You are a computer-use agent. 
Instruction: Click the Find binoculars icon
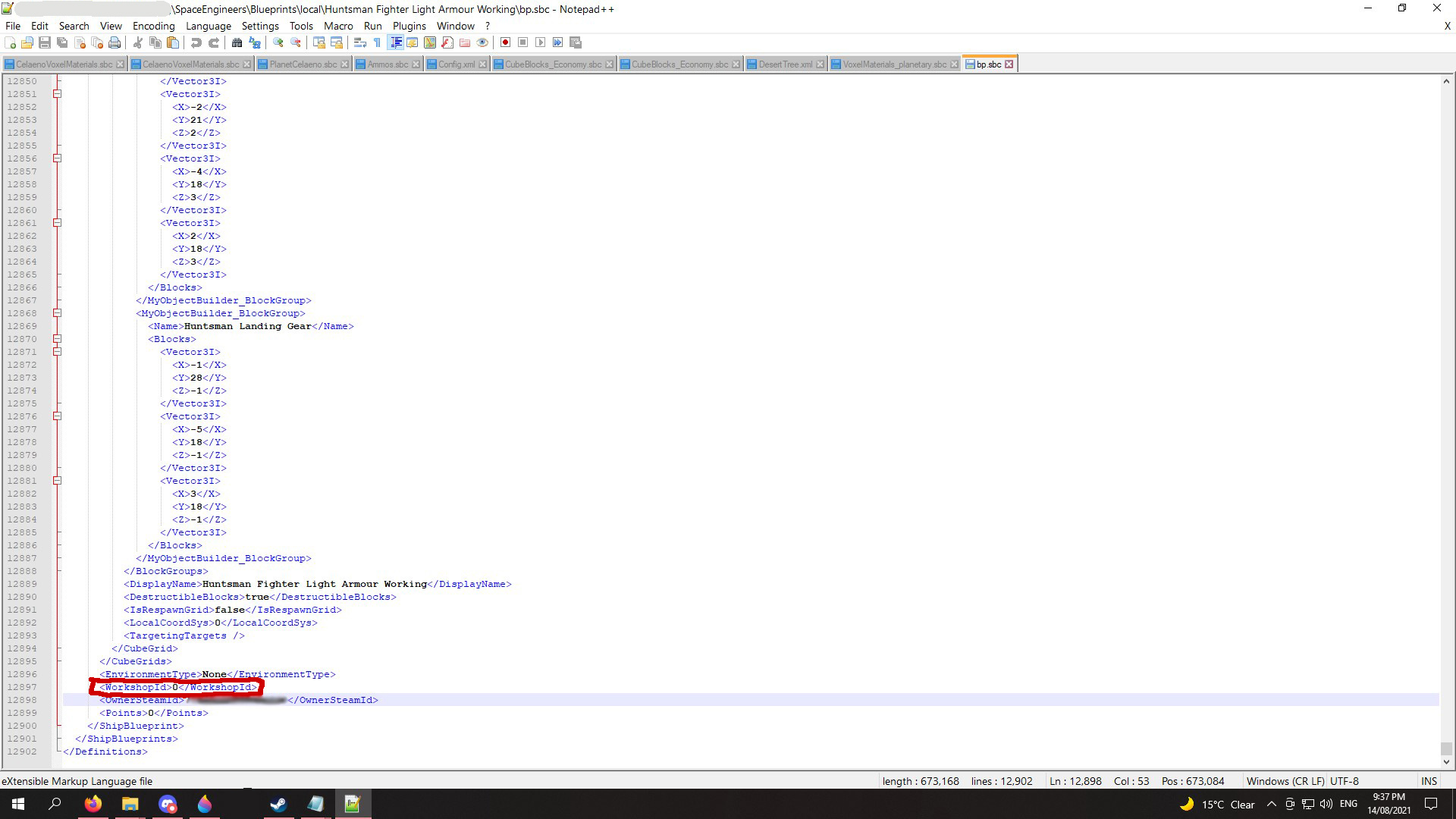237,42
